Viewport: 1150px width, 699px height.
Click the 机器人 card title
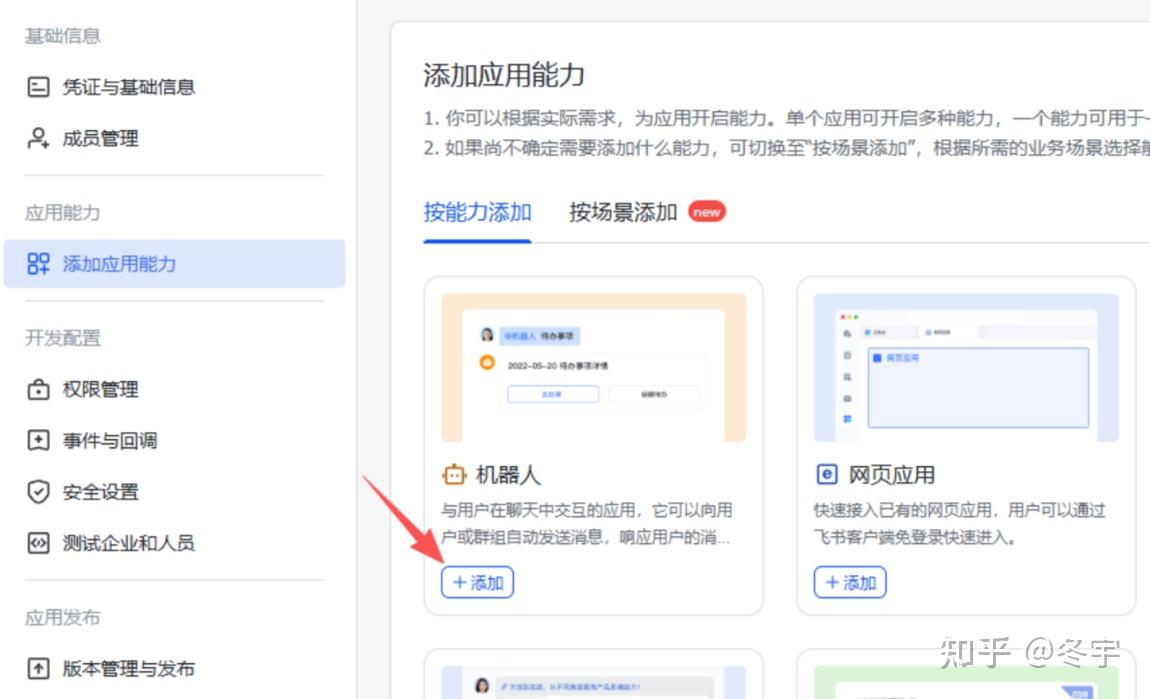(508, 475)
